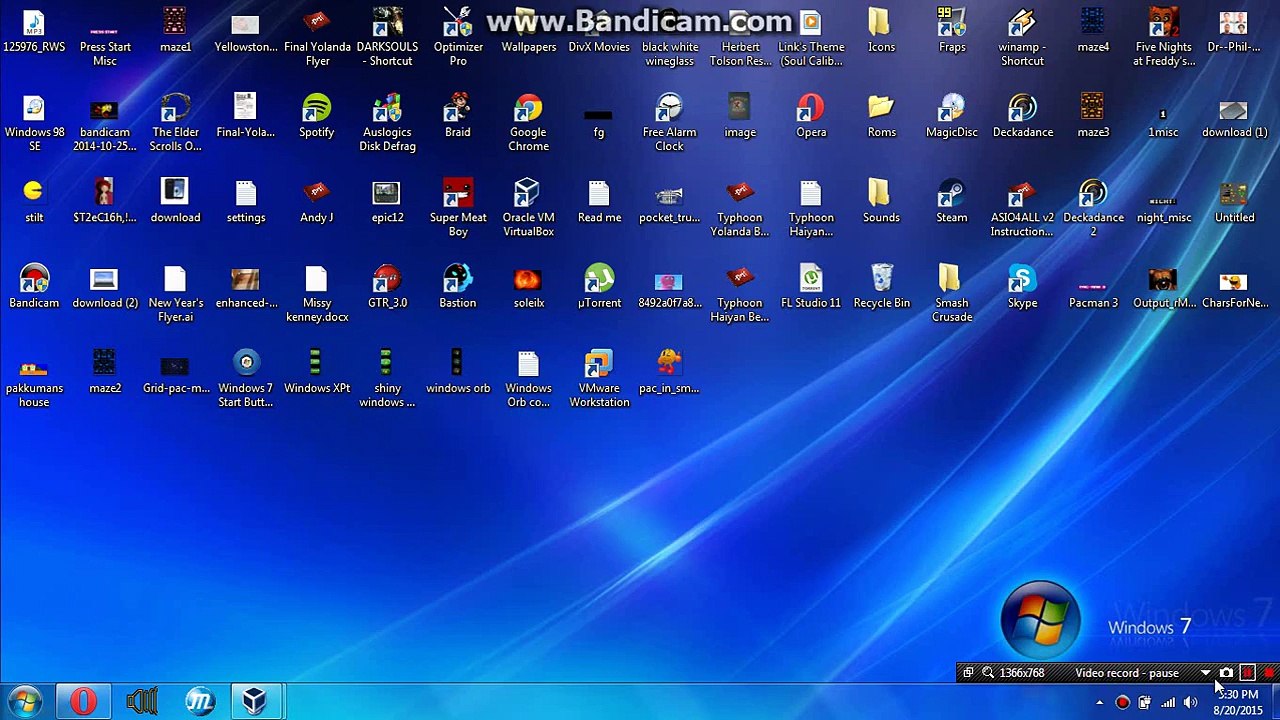Screen dimensions: 1280x720
Task: Select the Wallpapers desktop icon
Action: click(x=528, y=30)
